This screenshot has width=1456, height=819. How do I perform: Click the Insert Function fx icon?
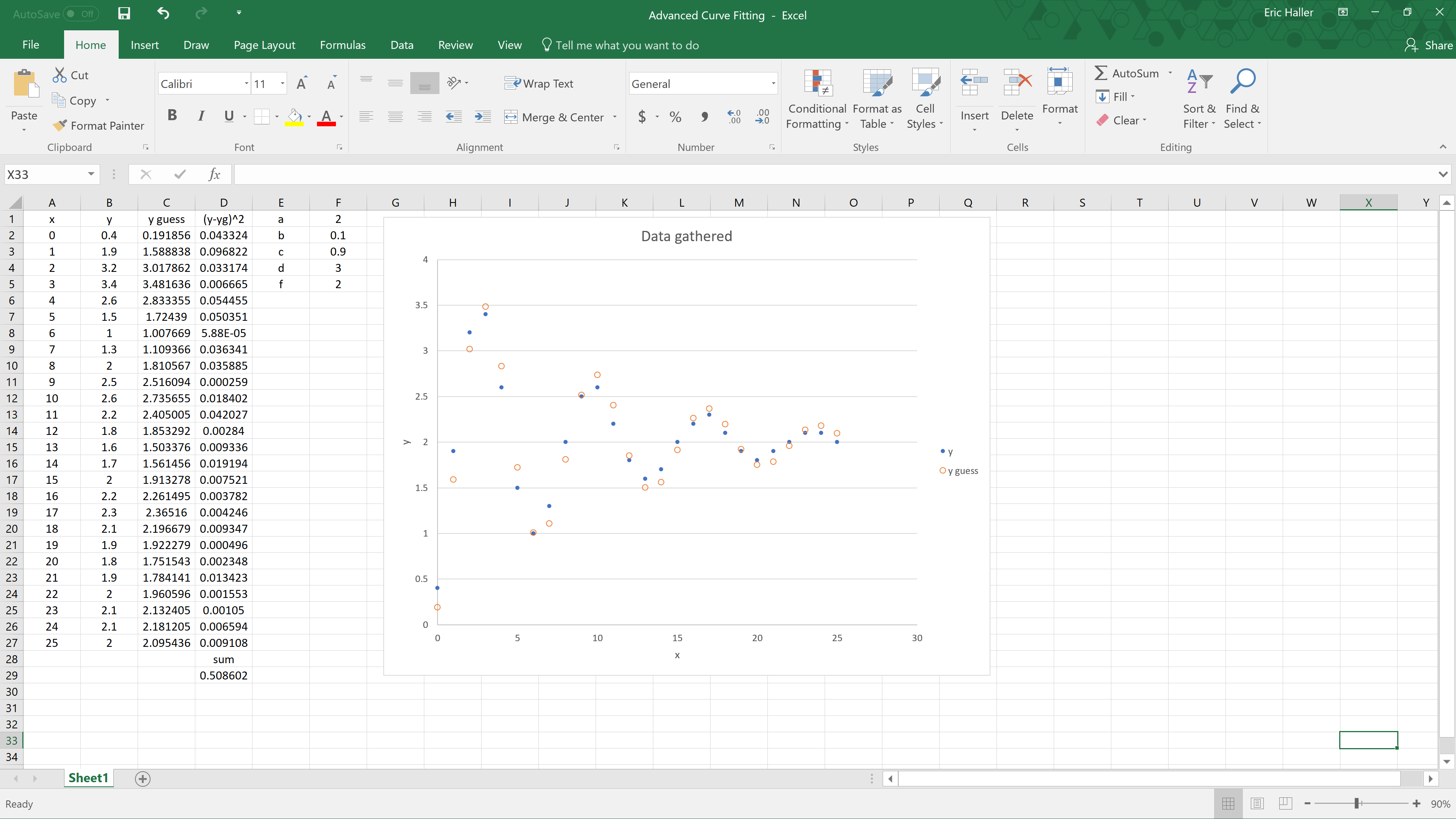tap(214, 175)
